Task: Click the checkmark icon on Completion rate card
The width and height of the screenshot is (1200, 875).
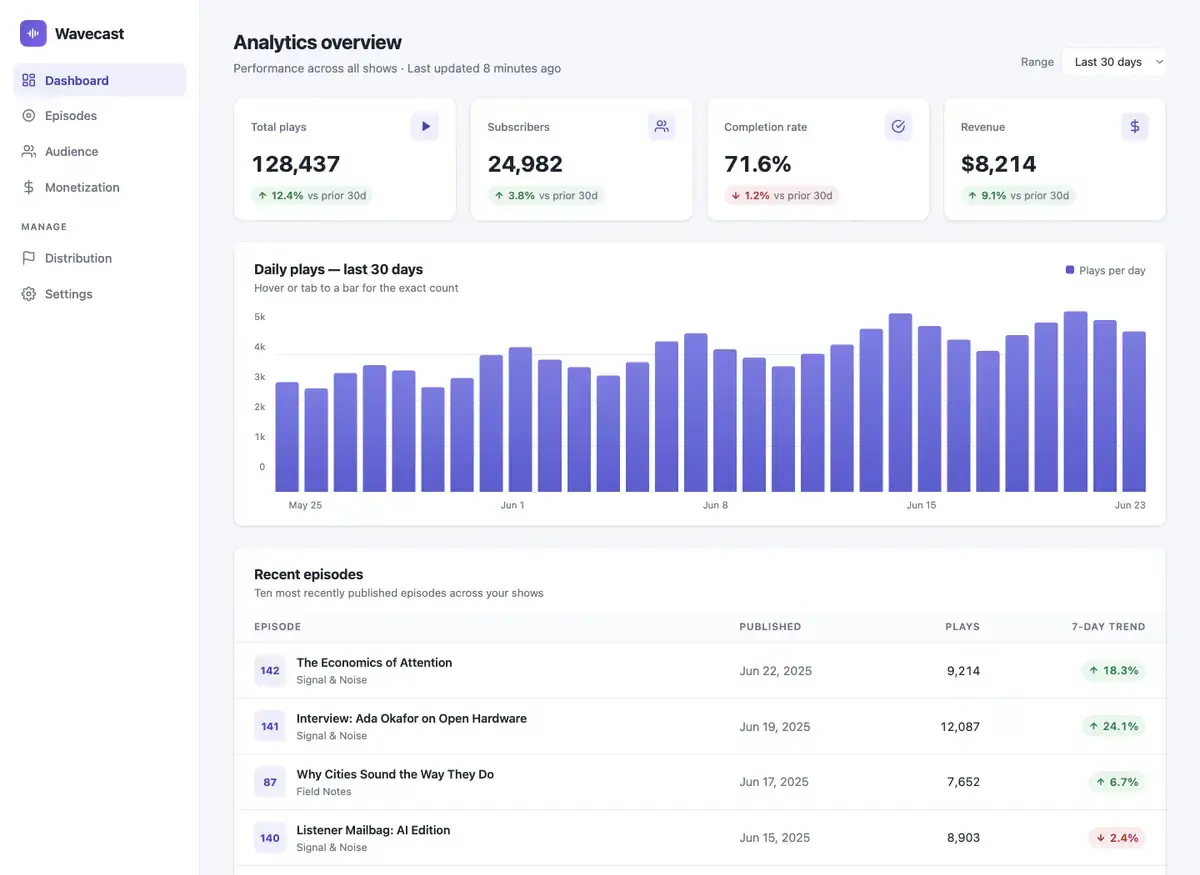Action: click(x=898, y=127)
